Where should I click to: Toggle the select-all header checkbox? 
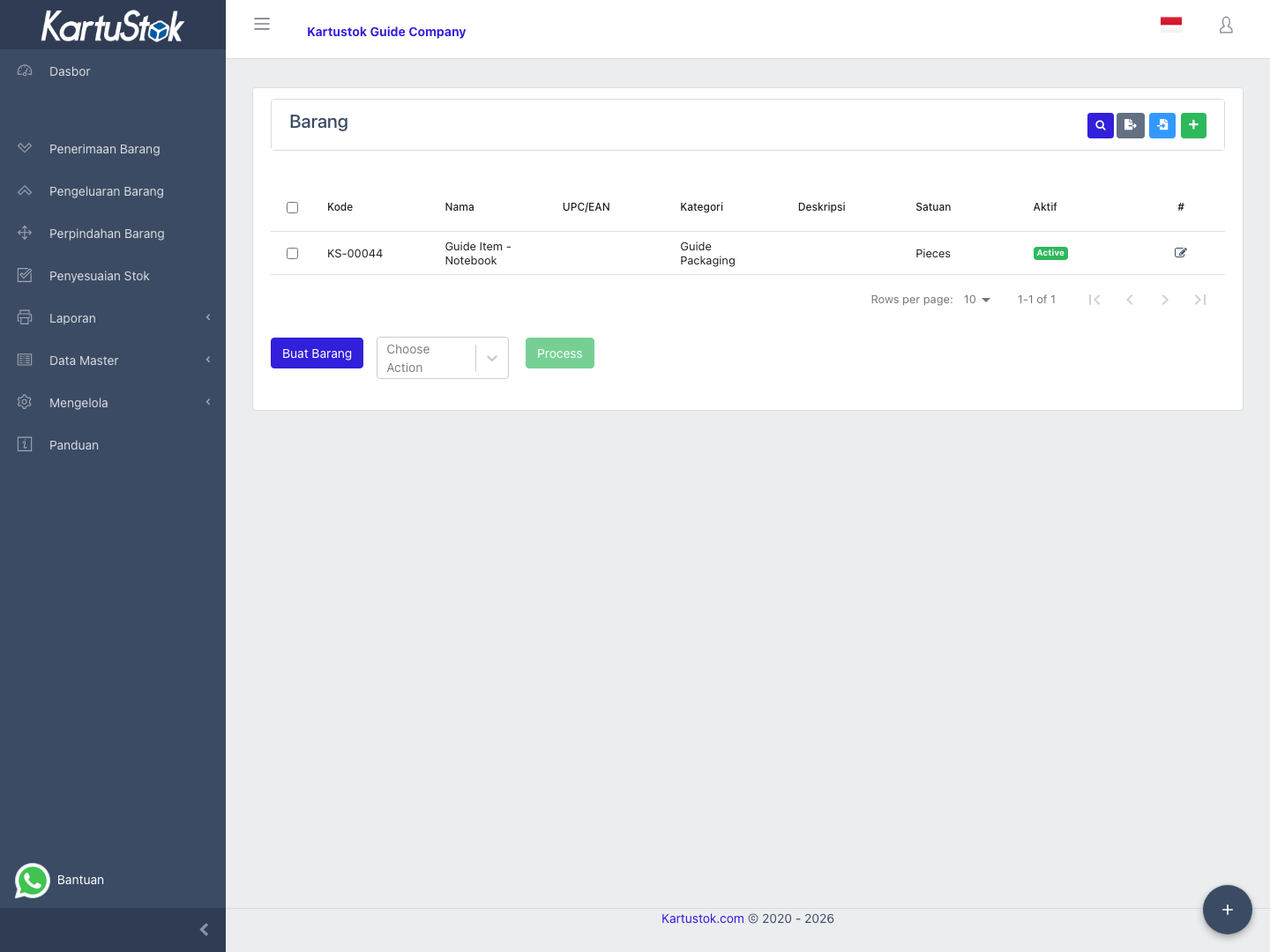(x=292, y=208)
